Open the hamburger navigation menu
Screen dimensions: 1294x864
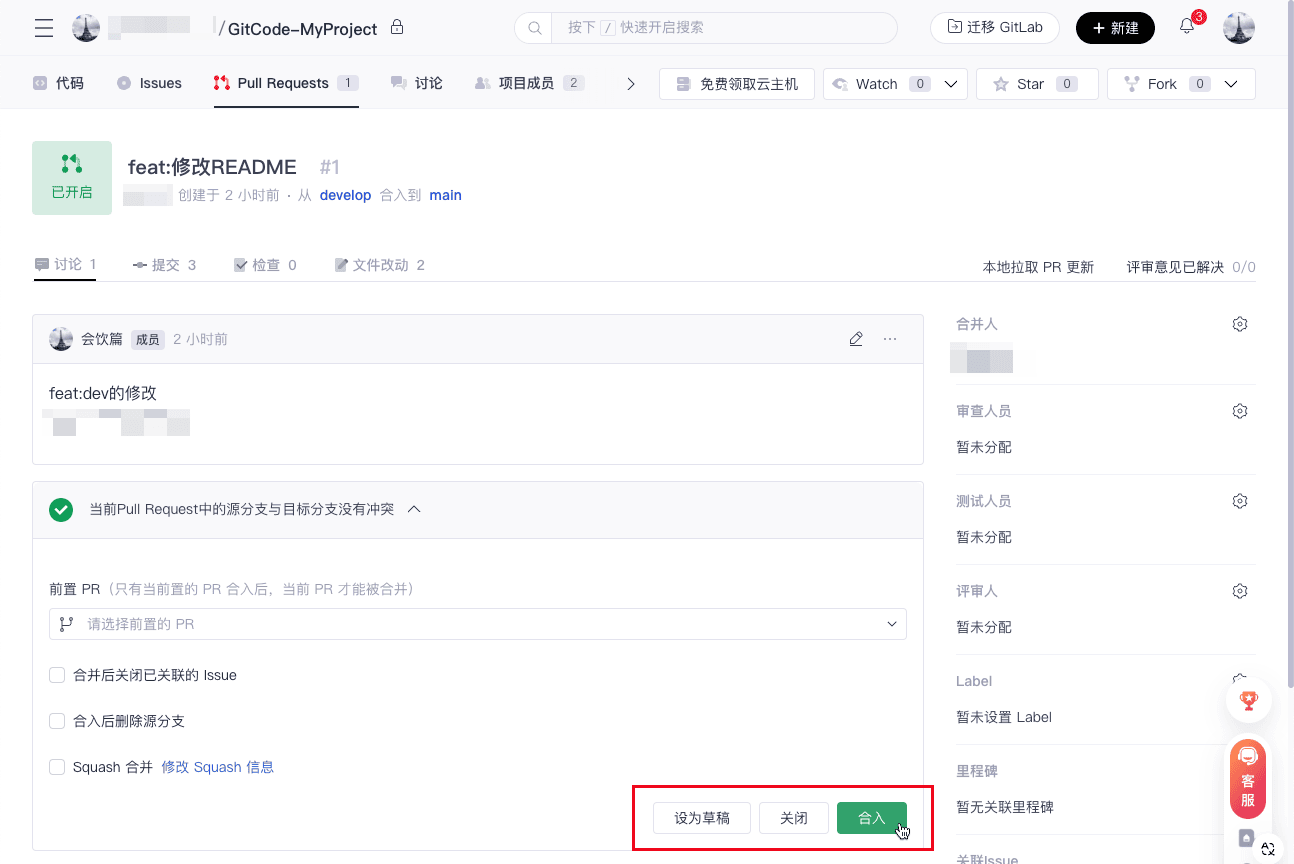pyautogui.click(x=44, y=28)
